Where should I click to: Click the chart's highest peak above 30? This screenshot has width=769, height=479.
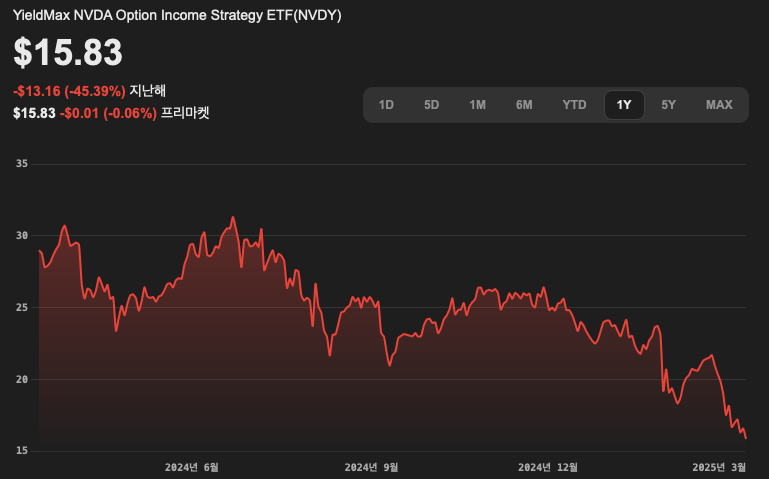point(233,217)
